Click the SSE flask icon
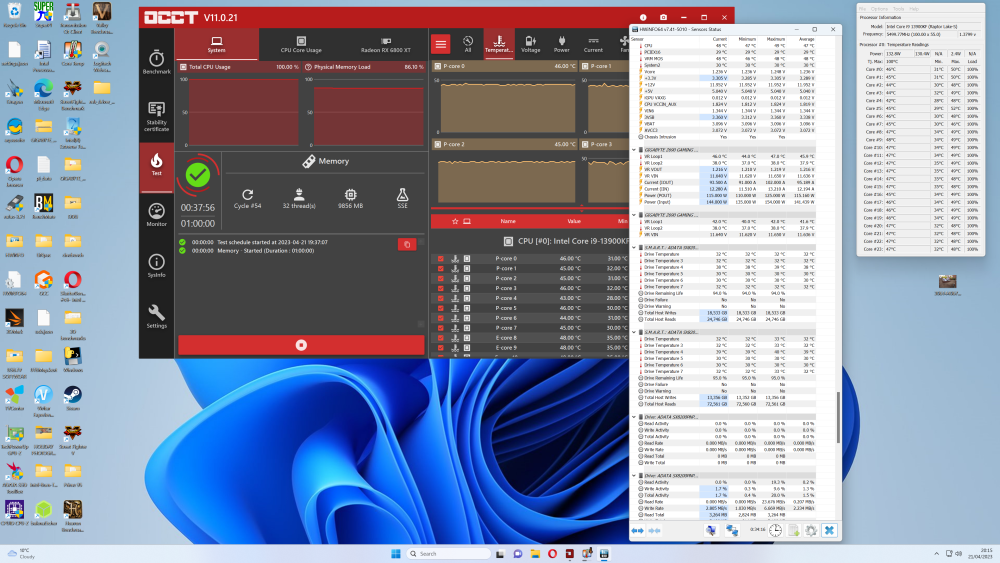The width and height of the screenshot is (1000, 563). (x=402, y=194)
